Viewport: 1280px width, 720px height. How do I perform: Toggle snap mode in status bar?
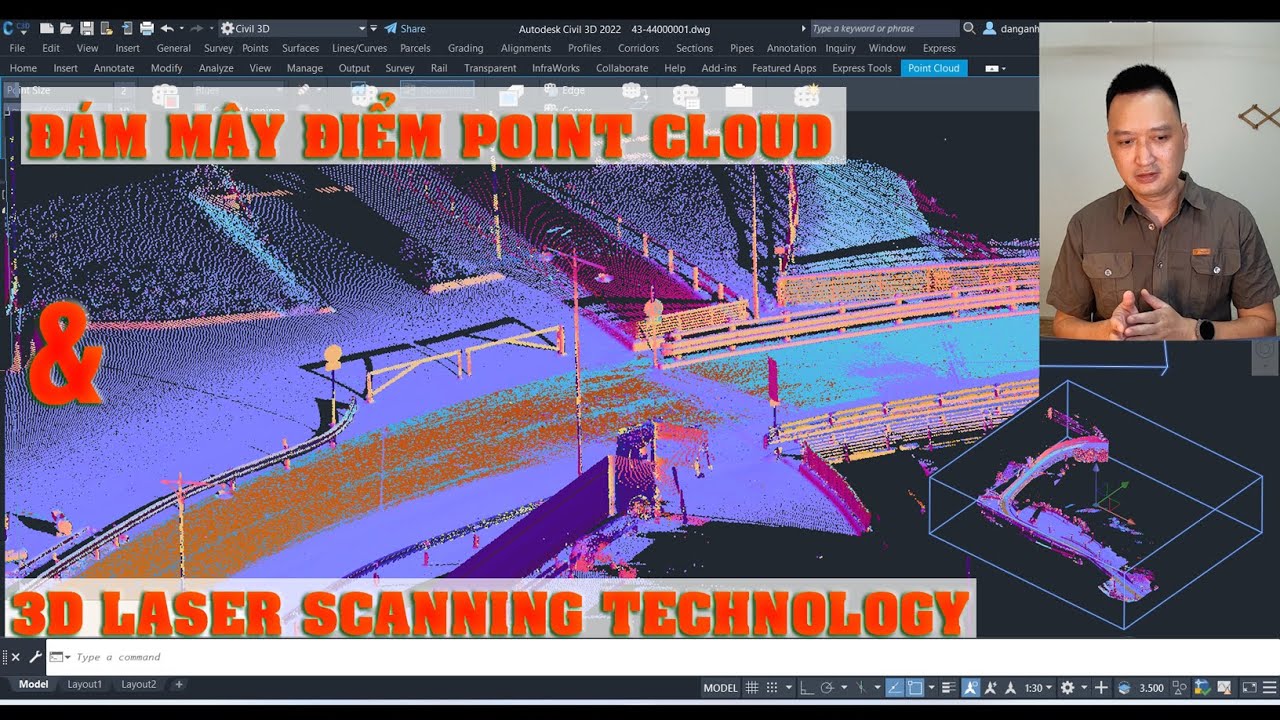coord(772,688)
